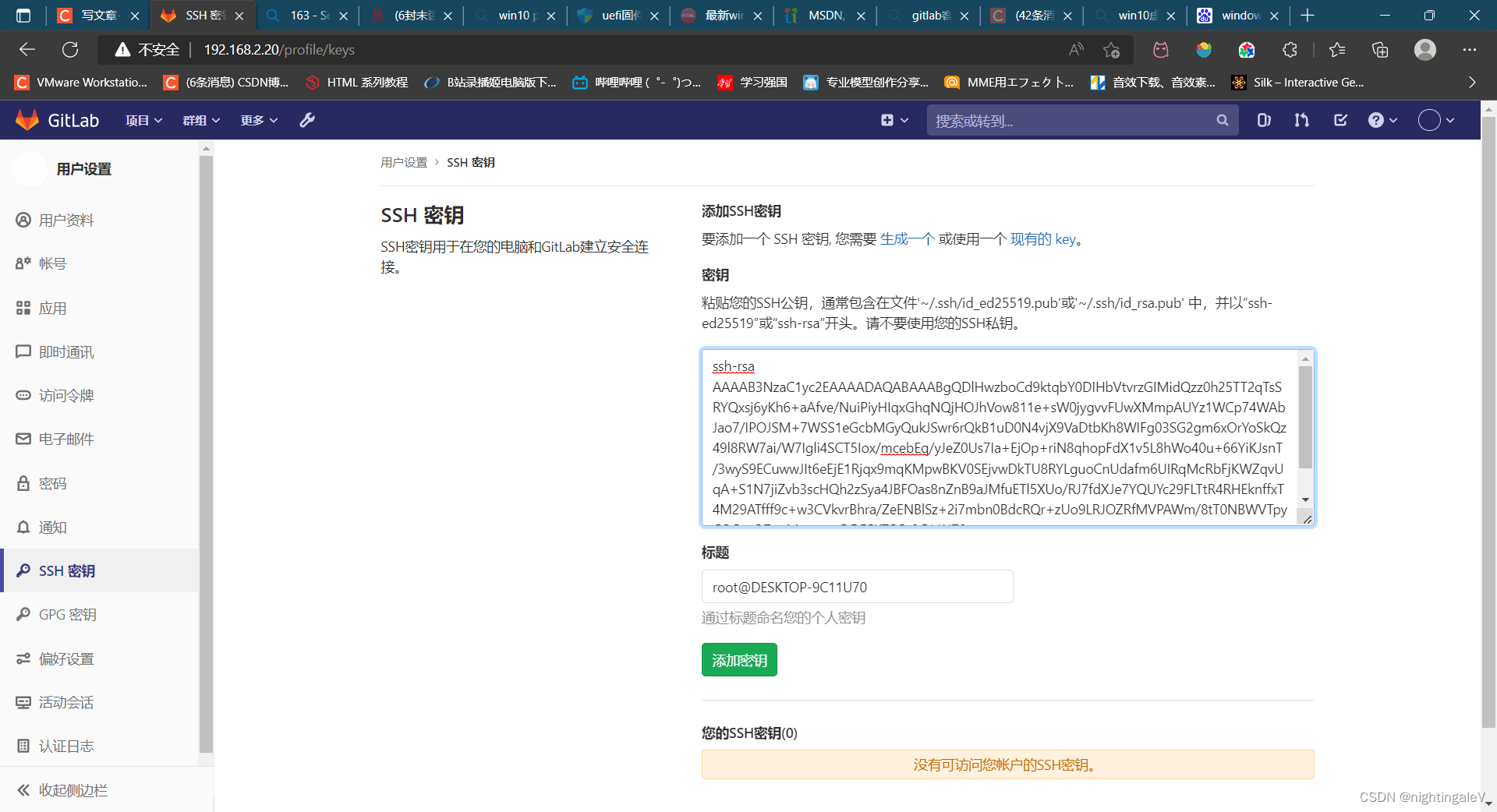1497x812 pixels.
Task: Focus the 标题 input field
Action: pos(857,587)
